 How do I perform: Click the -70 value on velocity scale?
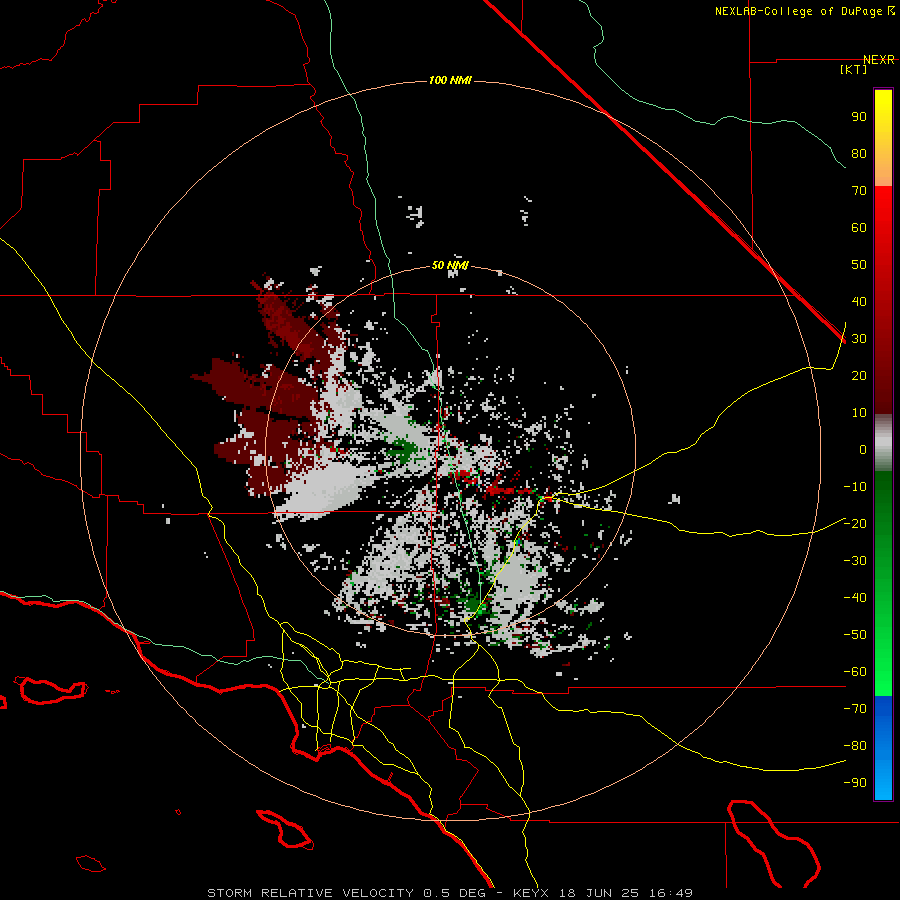pyautogui.click(x=855, y=708)
